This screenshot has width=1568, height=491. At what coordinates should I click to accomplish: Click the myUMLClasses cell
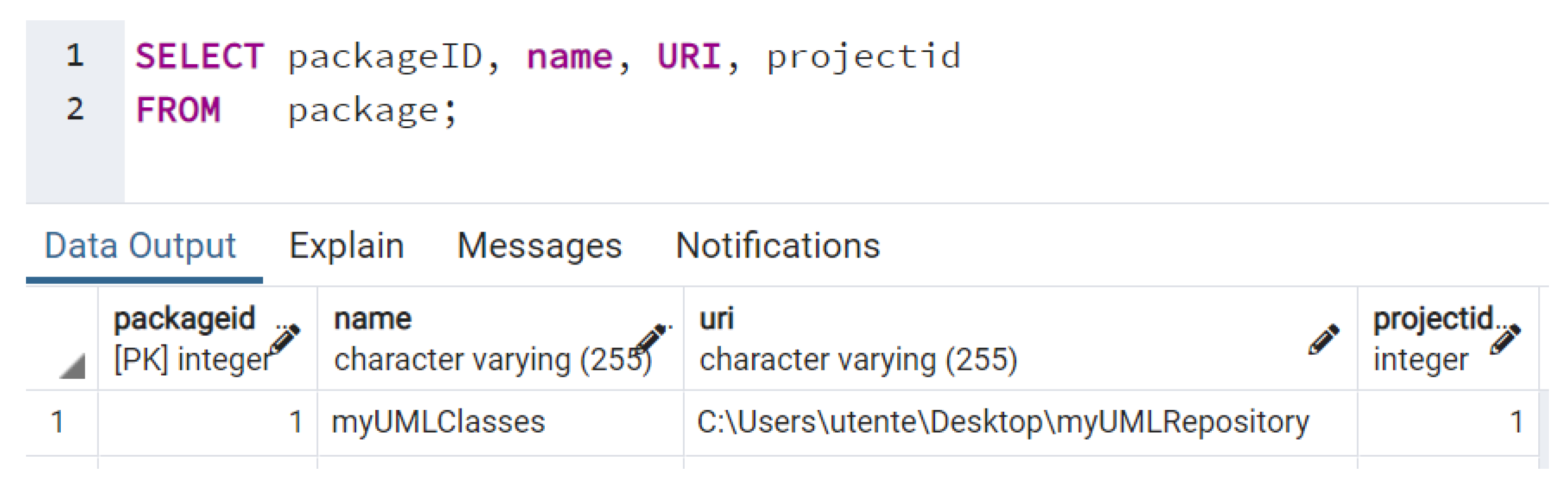point(438,422)
